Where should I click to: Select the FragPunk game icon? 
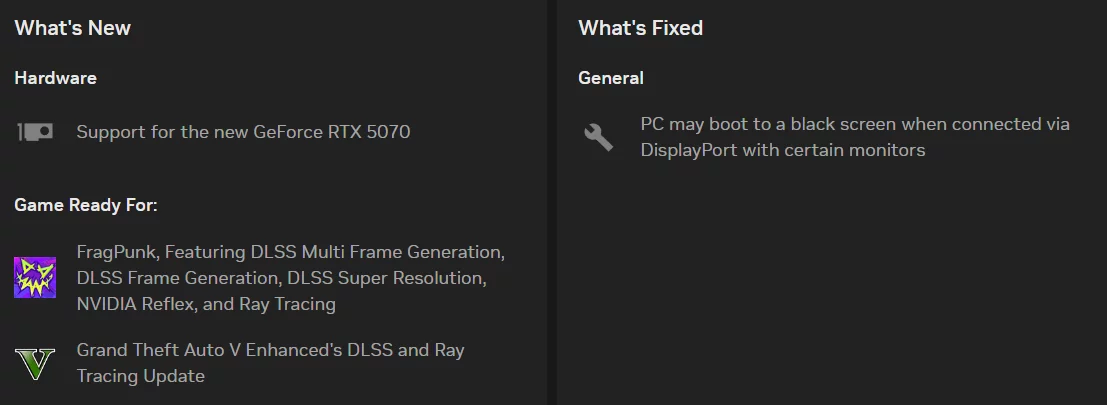35,277
